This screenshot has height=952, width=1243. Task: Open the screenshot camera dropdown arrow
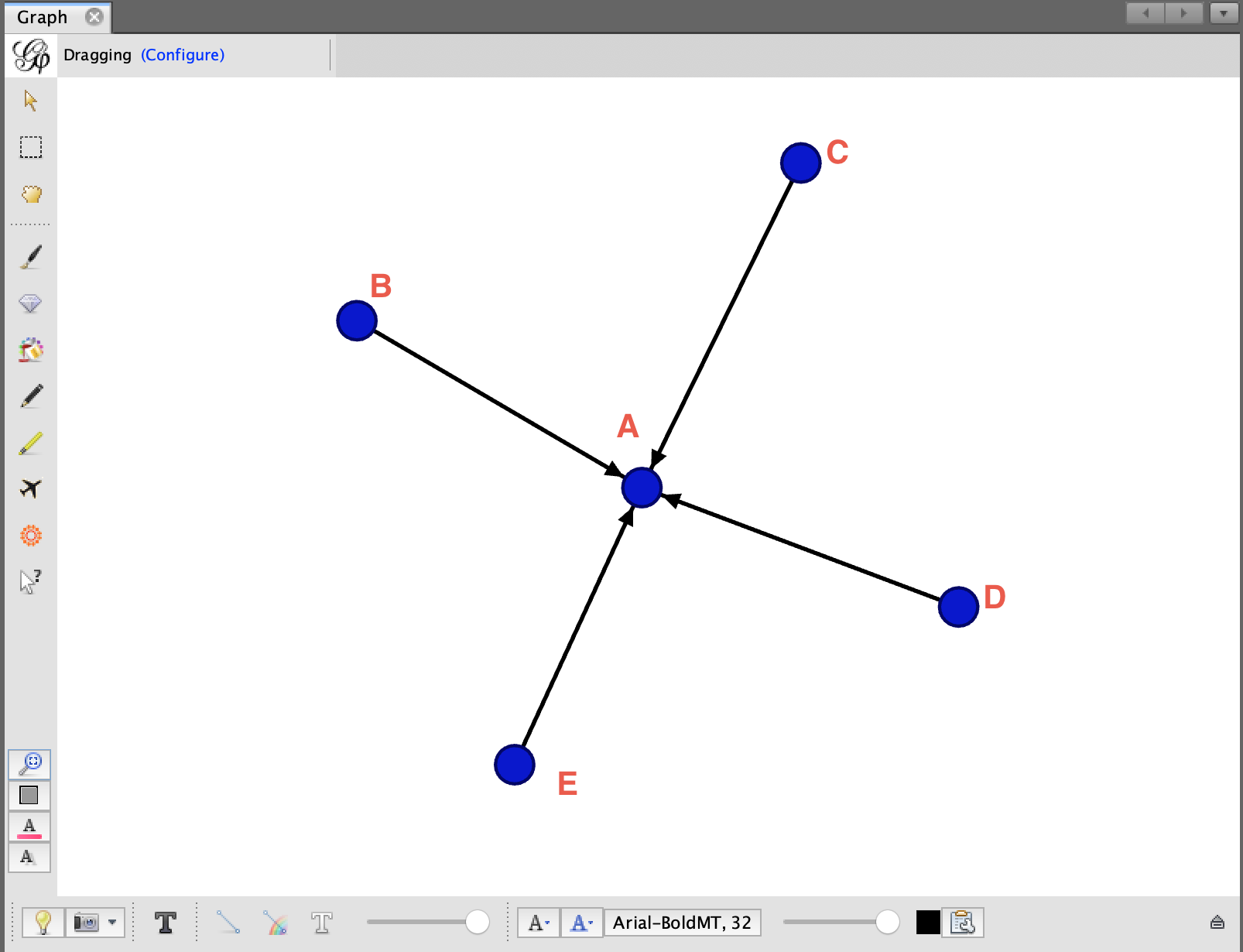113,923
